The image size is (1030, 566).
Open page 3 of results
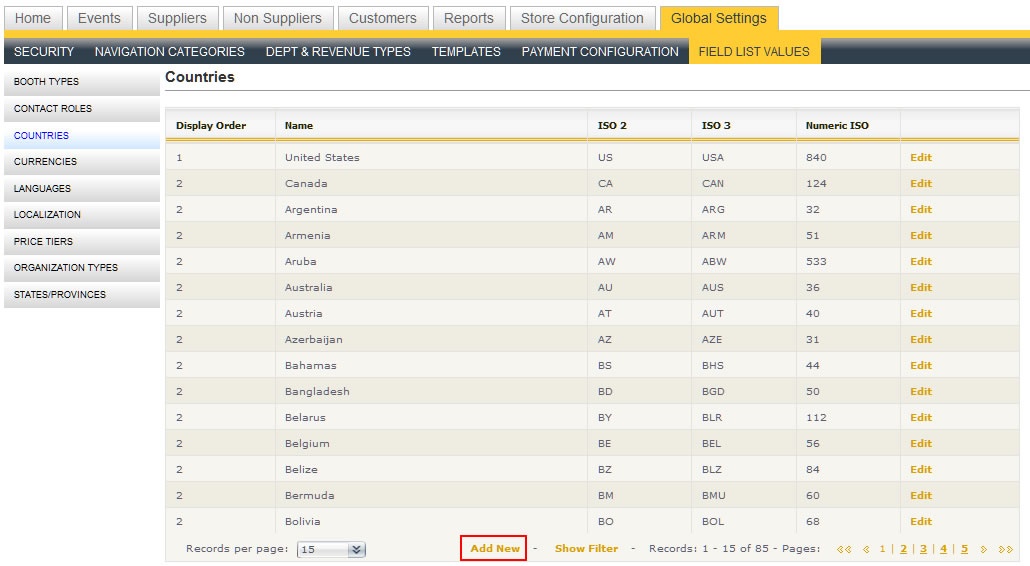tap(923, 548)
